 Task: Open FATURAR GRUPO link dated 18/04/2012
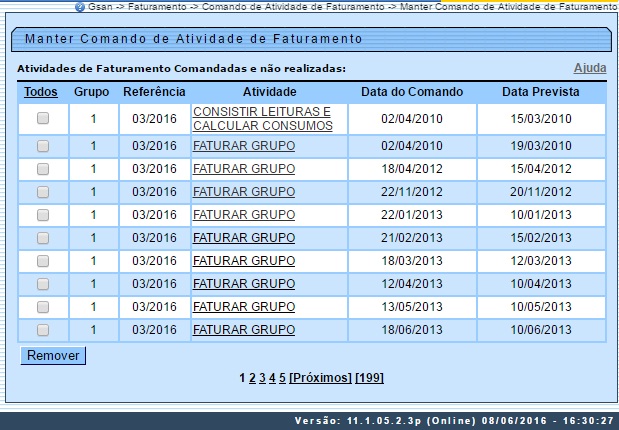(244, 169)
